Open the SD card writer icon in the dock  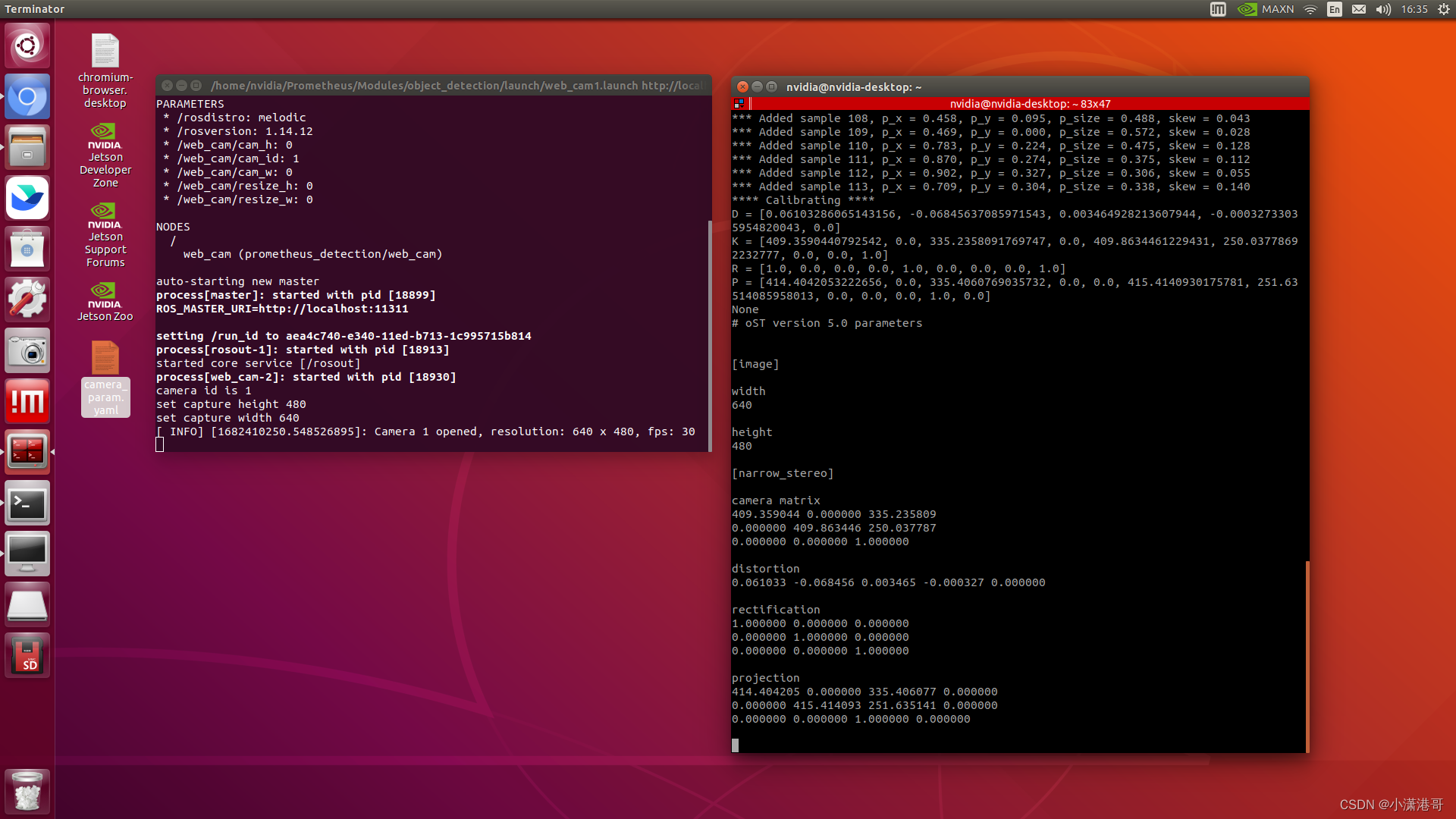pyautogui.click(x=27, y=655)
